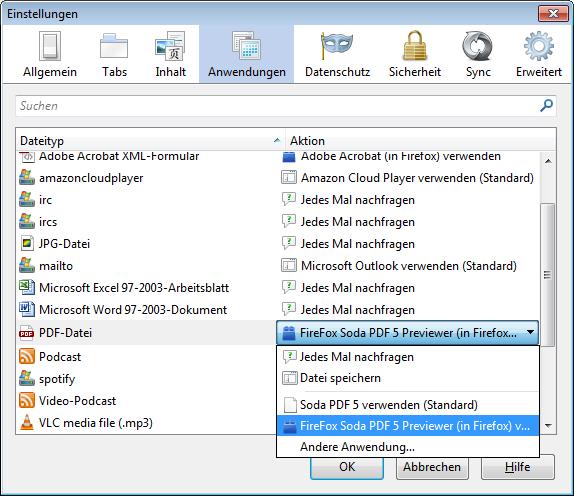Click the Microsoft Outlook action icon
574x496 pixels.
pyautogui.click(x=289, y=265)
